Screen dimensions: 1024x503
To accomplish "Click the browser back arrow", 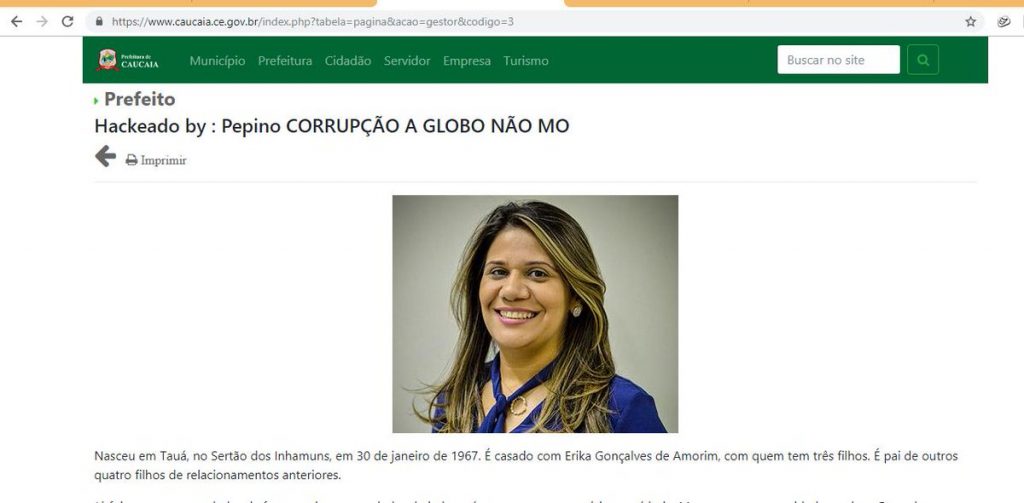I will [x=16, y=22].
